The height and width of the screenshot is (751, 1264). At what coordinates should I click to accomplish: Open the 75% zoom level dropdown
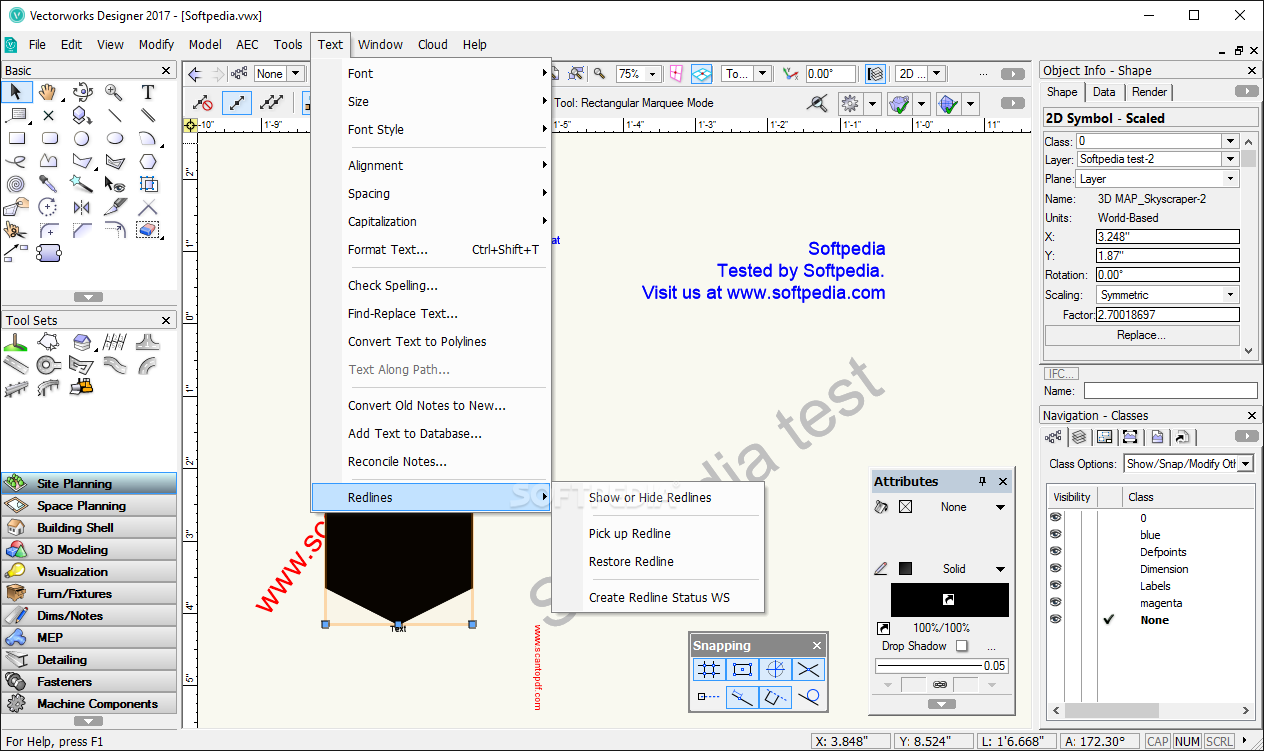652,74
